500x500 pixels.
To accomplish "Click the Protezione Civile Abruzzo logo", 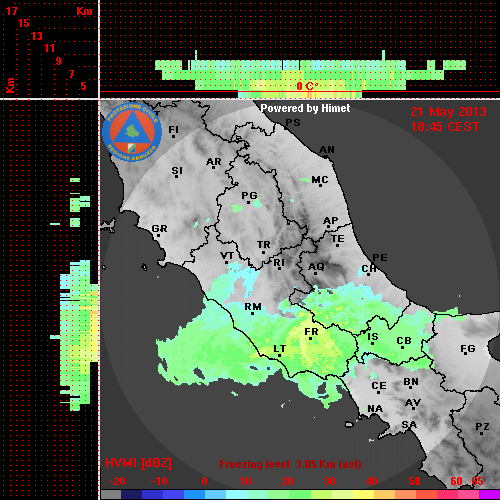I will (132, 133).
